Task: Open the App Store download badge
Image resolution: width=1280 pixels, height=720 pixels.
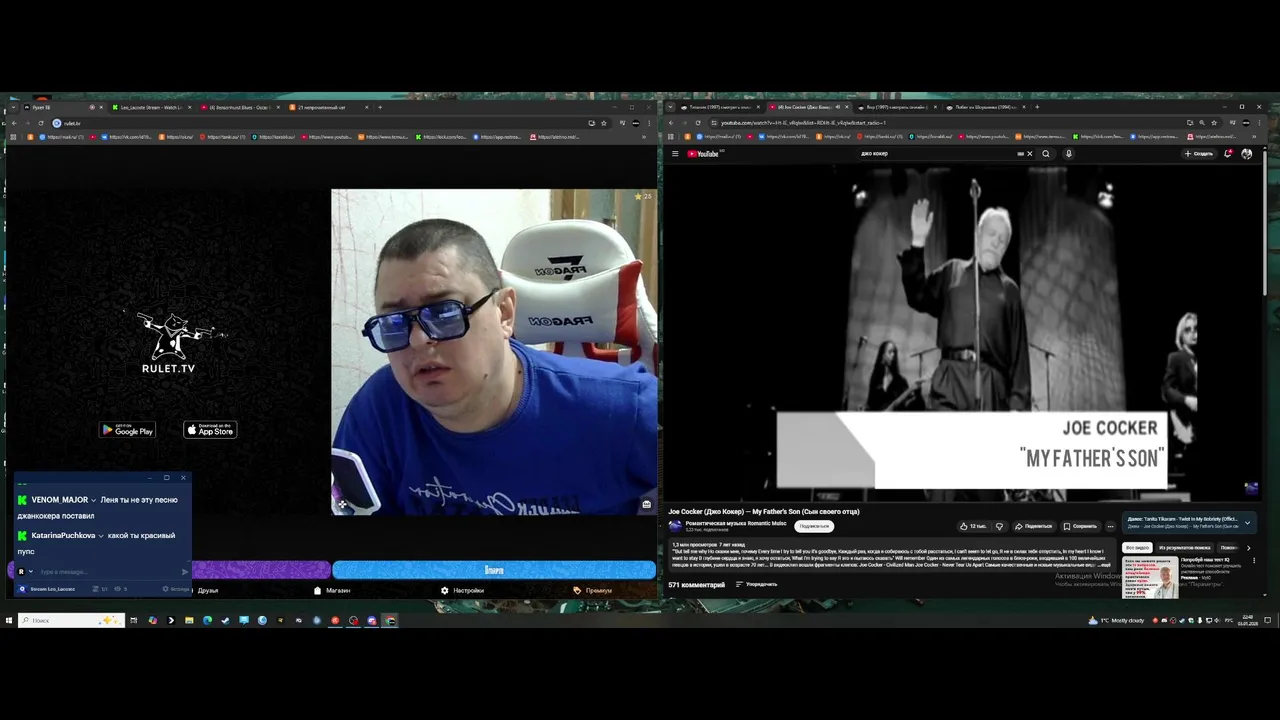Action: (x=210, y=430)
